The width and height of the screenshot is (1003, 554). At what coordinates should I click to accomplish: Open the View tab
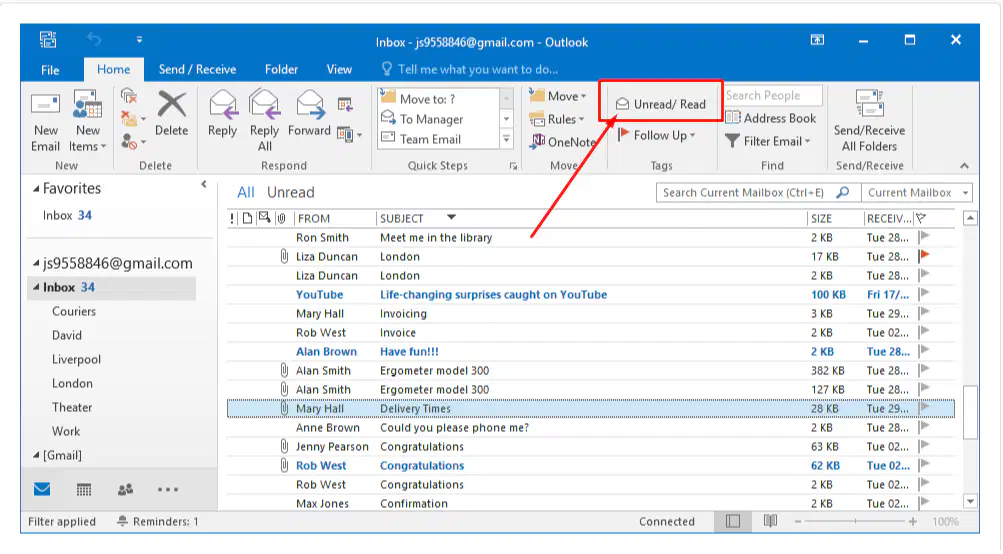click(339, 69)
